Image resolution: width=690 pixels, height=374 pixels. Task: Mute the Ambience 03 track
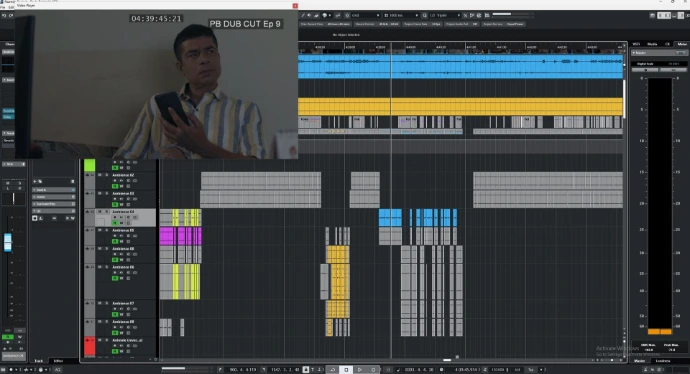click(100, 194)
